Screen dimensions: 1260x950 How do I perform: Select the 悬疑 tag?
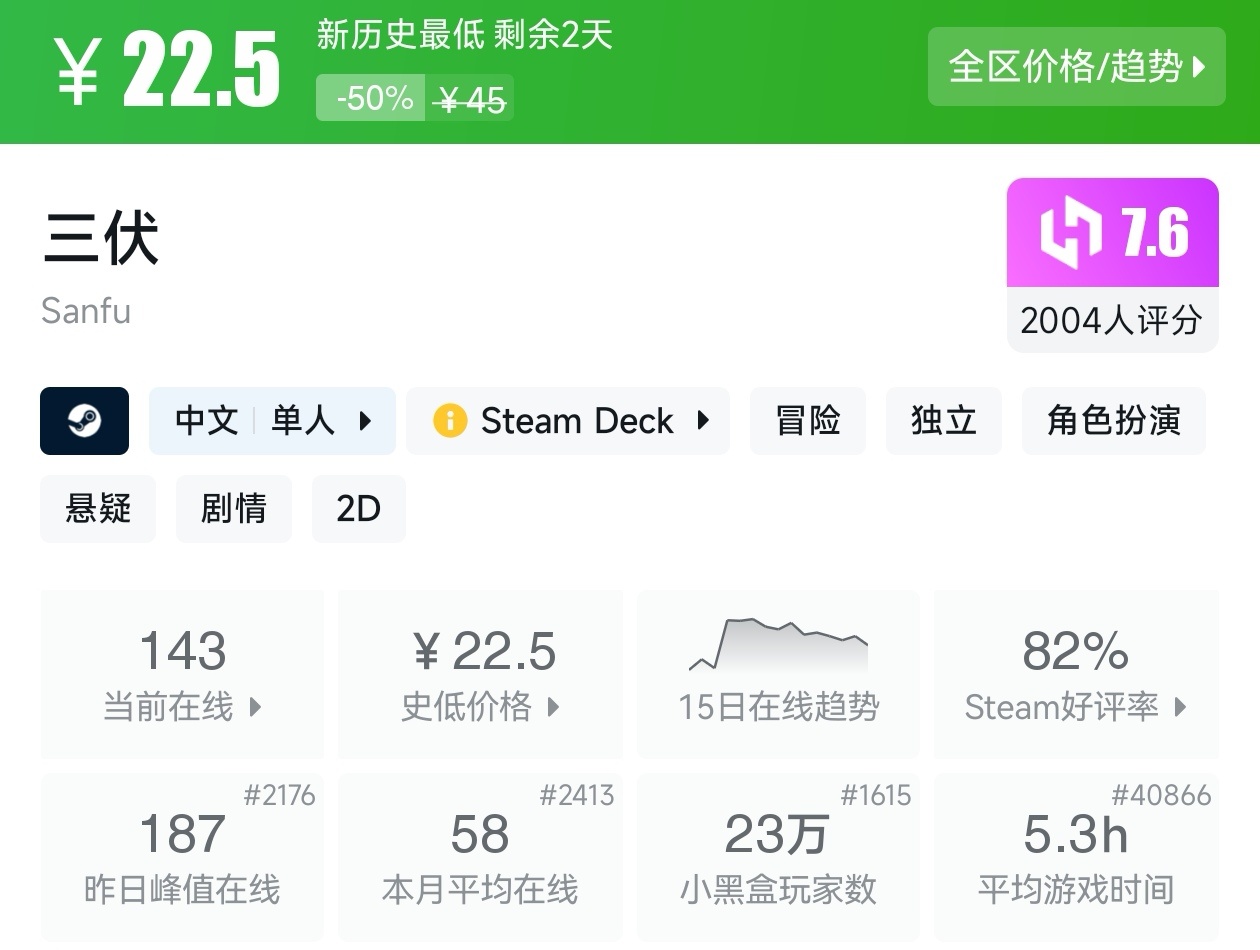click(98, 509)
